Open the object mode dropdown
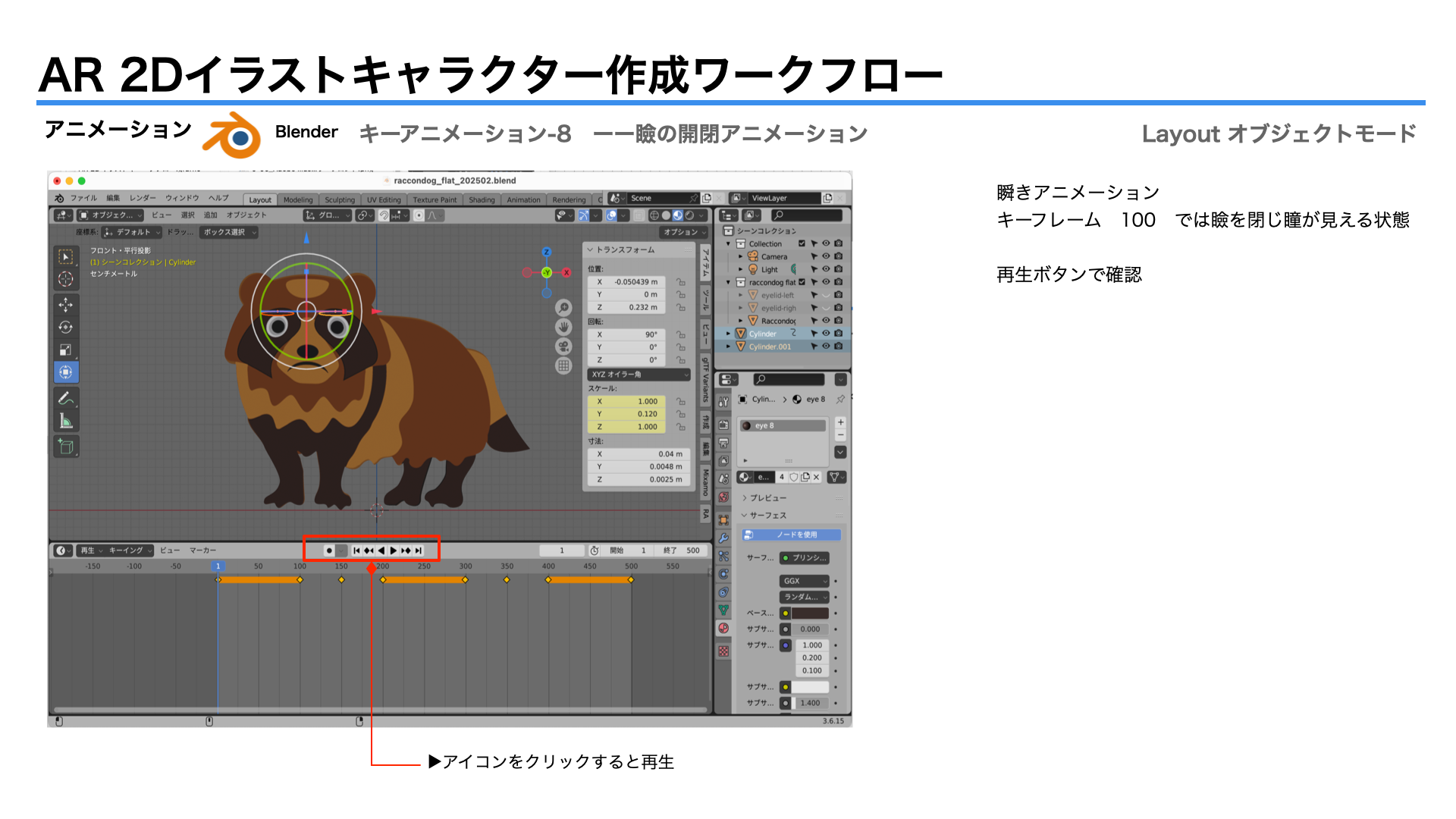Viewport: 1456px width, 819px height. tap(110, 215)
